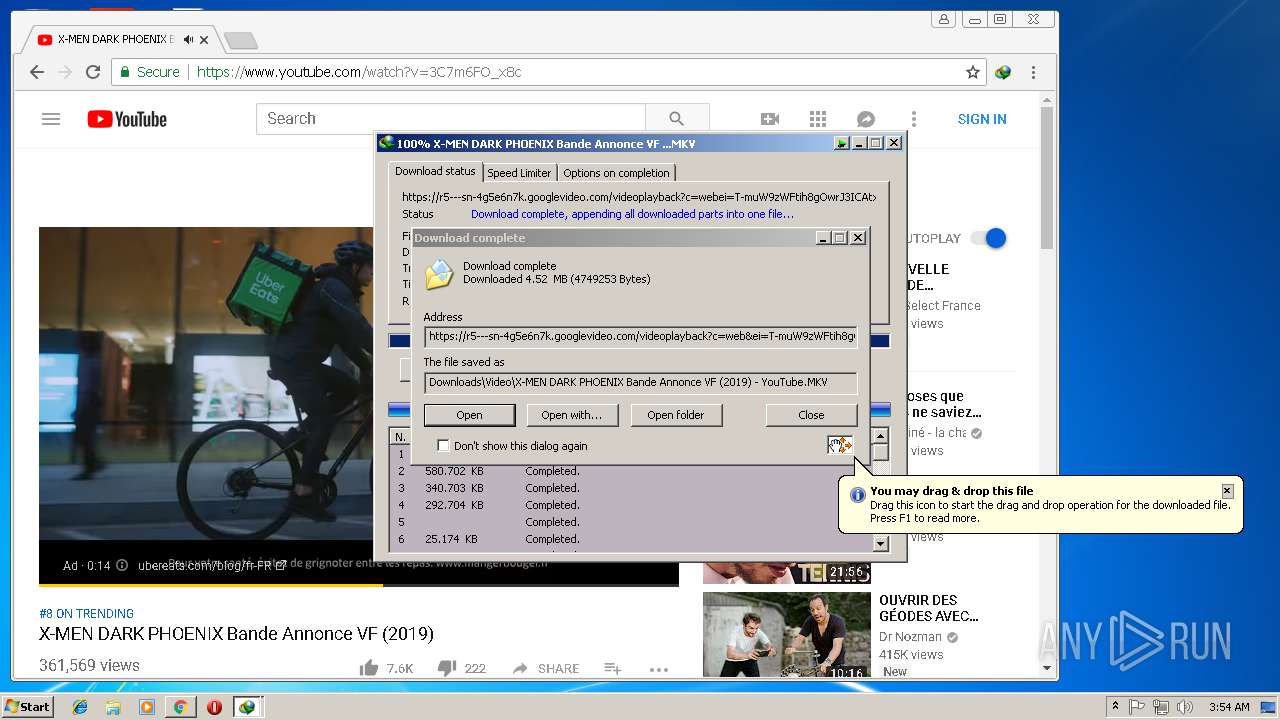Switch to Speed Limiter tab
The height and width of the screenshot is (720, 1280).
pyautogui.click(x=519, y=173)
